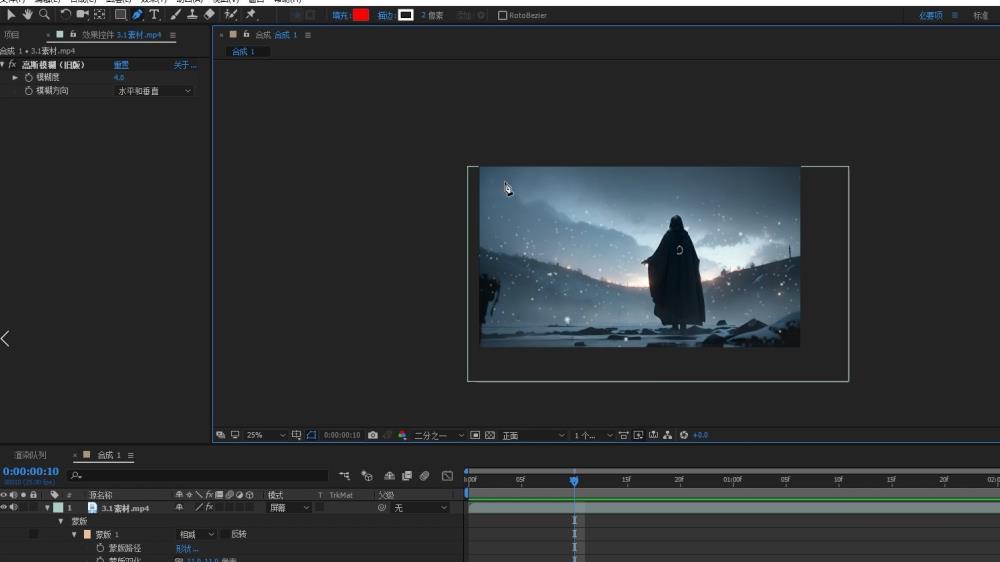Click the parent pick whip for 3.1素材.mp4
The height and width of the screenshot is (562, 1000).
coord(382,508)
